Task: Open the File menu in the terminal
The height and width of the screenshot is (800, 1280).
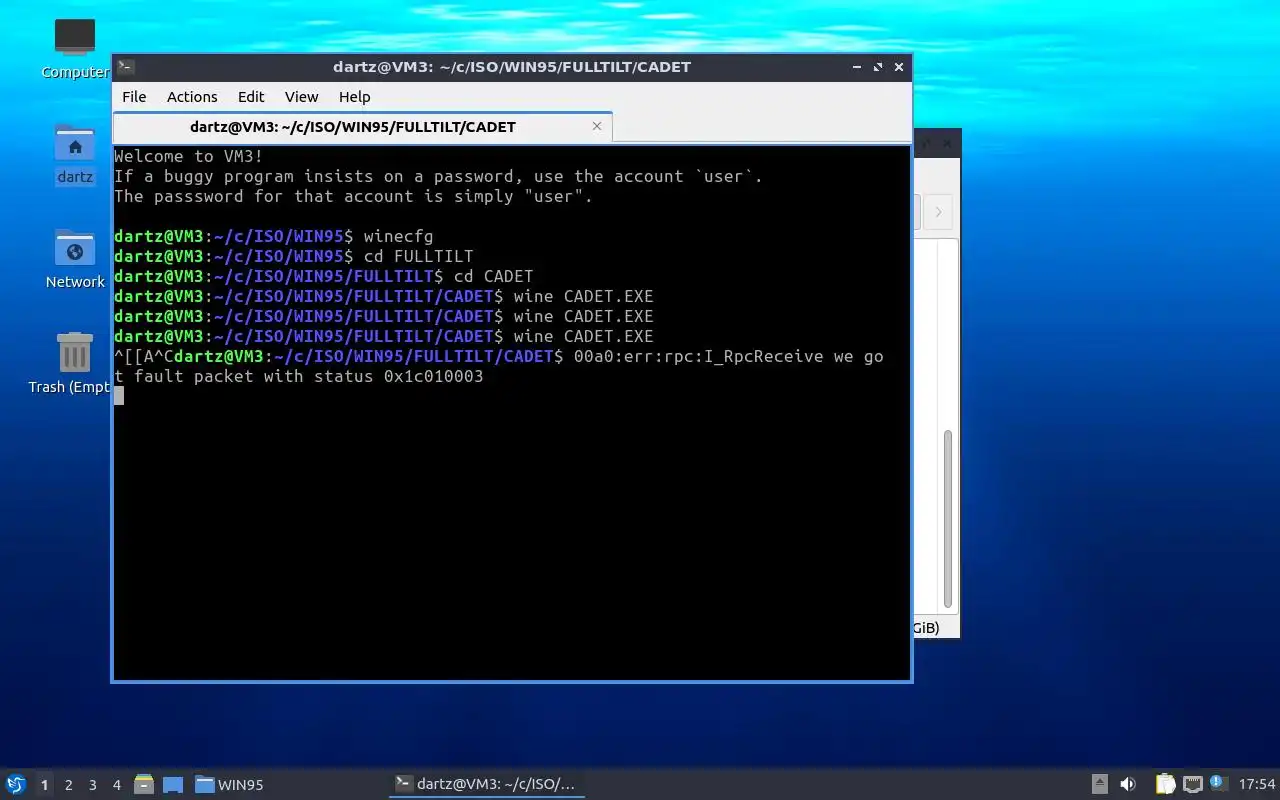Action: click(134, 97)
